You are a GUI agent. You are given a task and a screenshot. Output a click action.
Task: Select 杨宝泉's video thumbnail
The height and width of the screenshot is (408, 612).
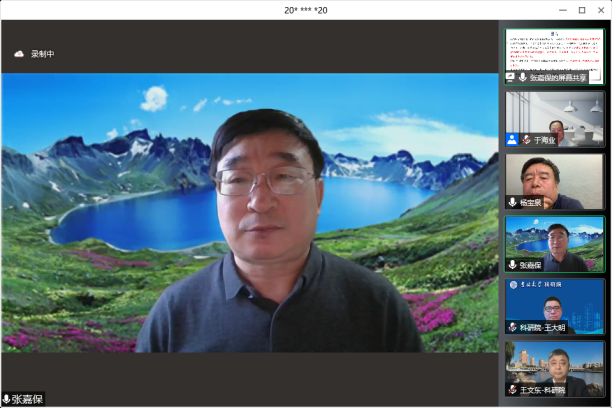[x=554, y=178]
